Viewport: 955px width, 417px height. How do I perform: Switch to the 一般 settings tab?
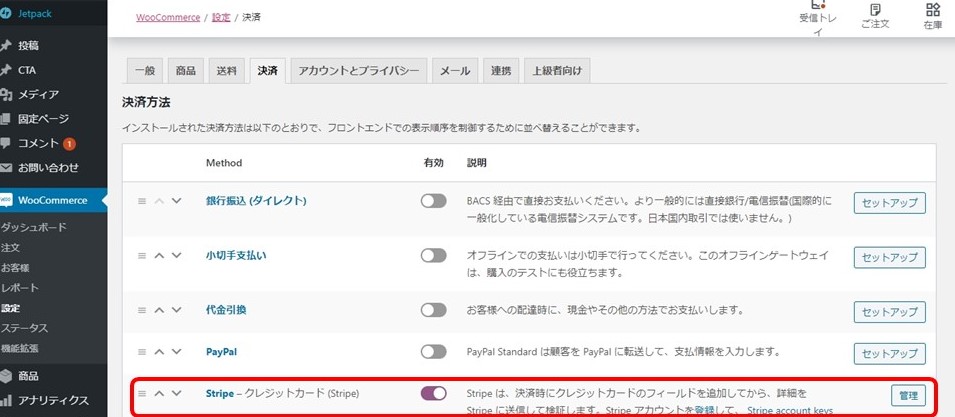[145, 71]
